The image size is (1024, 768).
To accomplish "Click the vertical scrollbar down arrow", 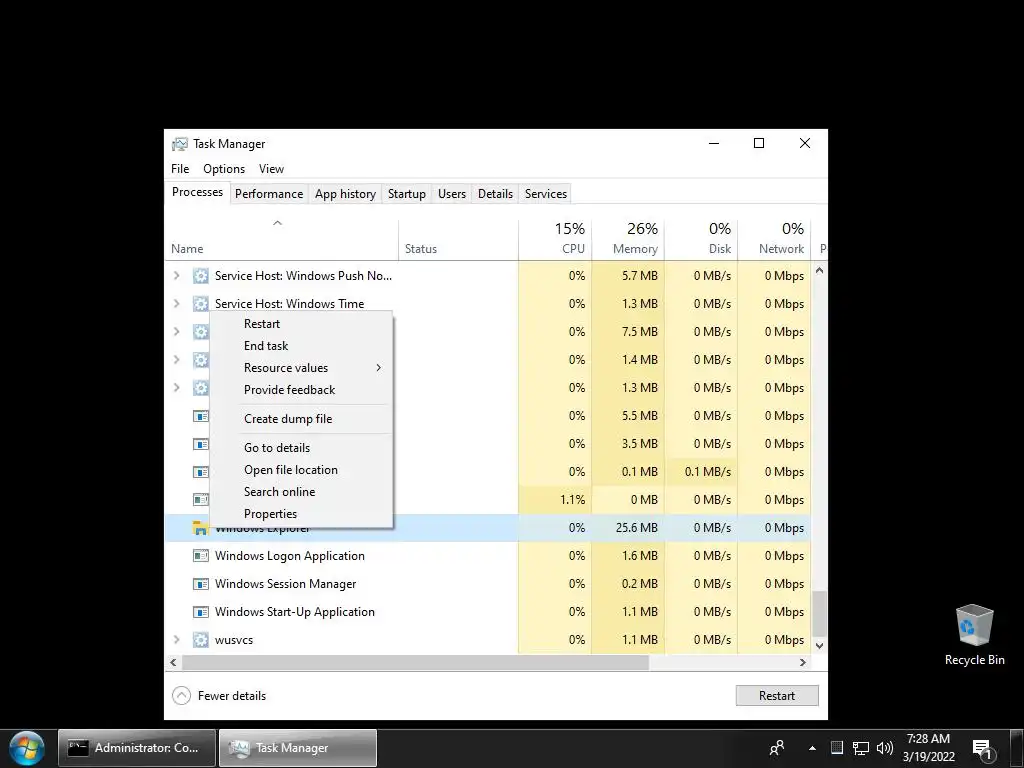I will tap(820, 646).
